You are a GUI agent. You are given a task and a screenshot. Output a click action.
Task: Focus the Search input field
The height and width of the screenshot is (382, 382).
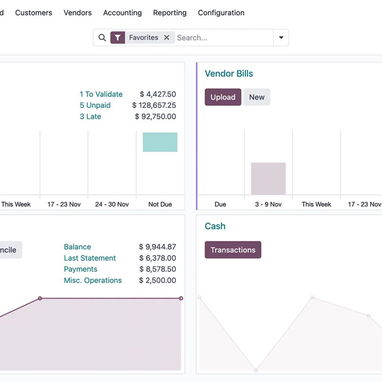tap(224, 38)
